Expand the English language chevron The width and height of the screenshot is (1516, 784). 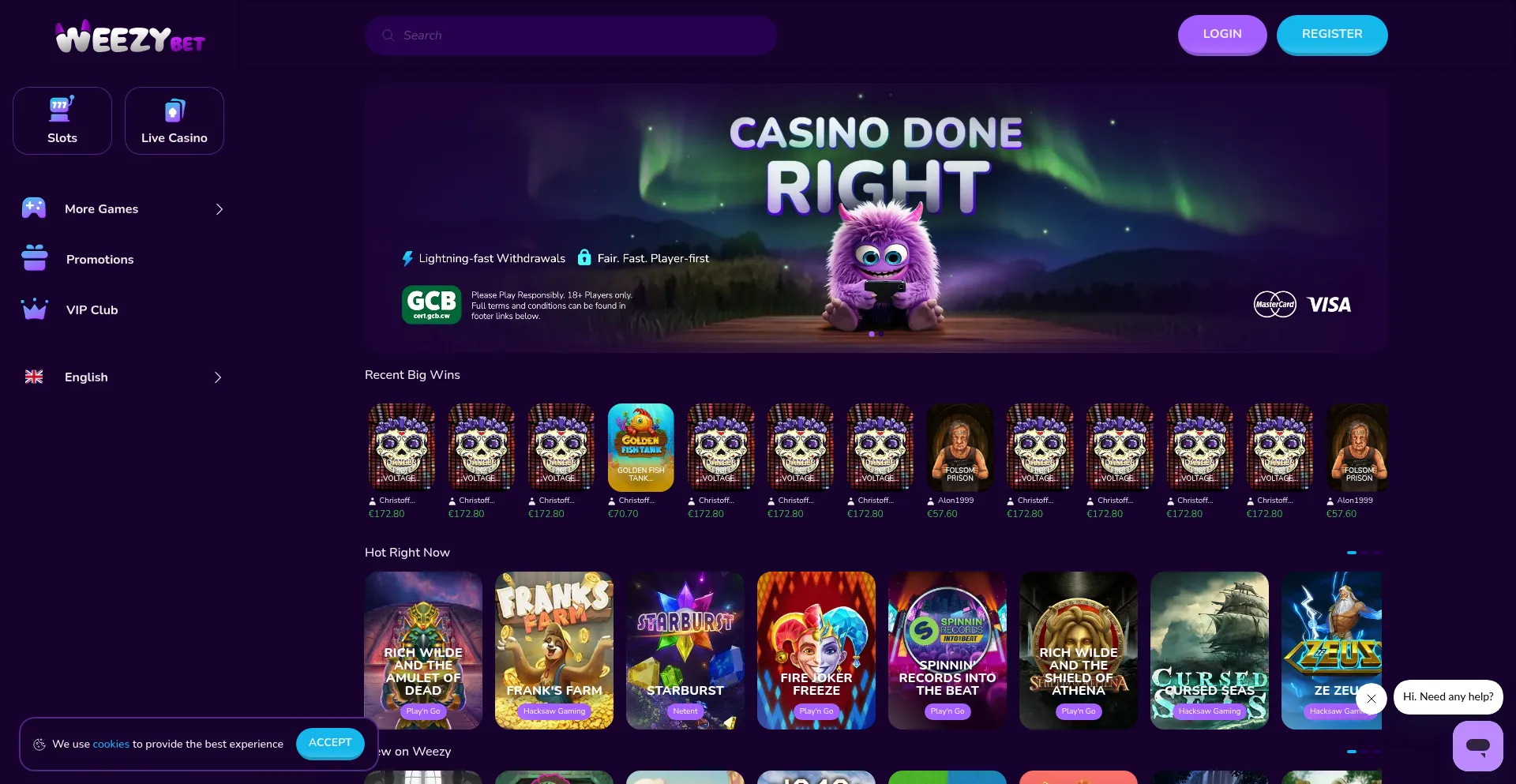coord(218,377)
